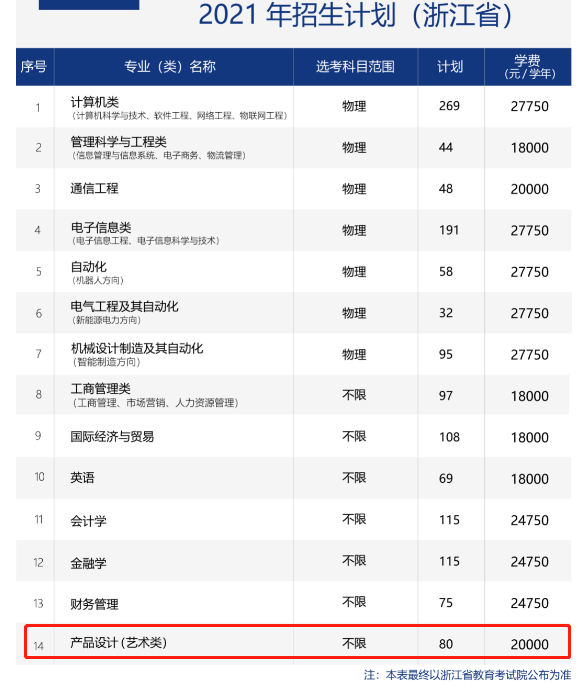
Task: Click tuition 24750 in 财务管理 row
Action: coord(529,603)
